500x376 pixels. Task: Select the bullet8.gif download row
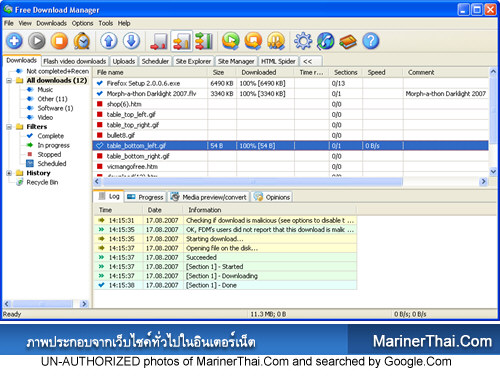291,135
